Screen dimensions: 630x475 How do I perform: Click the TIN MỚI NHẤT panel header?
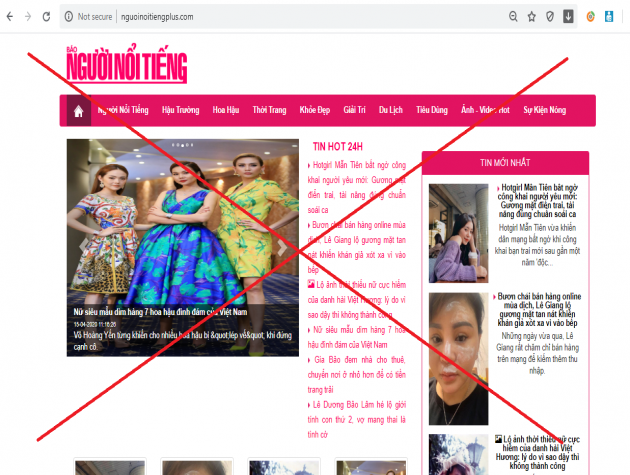[505, 163]
